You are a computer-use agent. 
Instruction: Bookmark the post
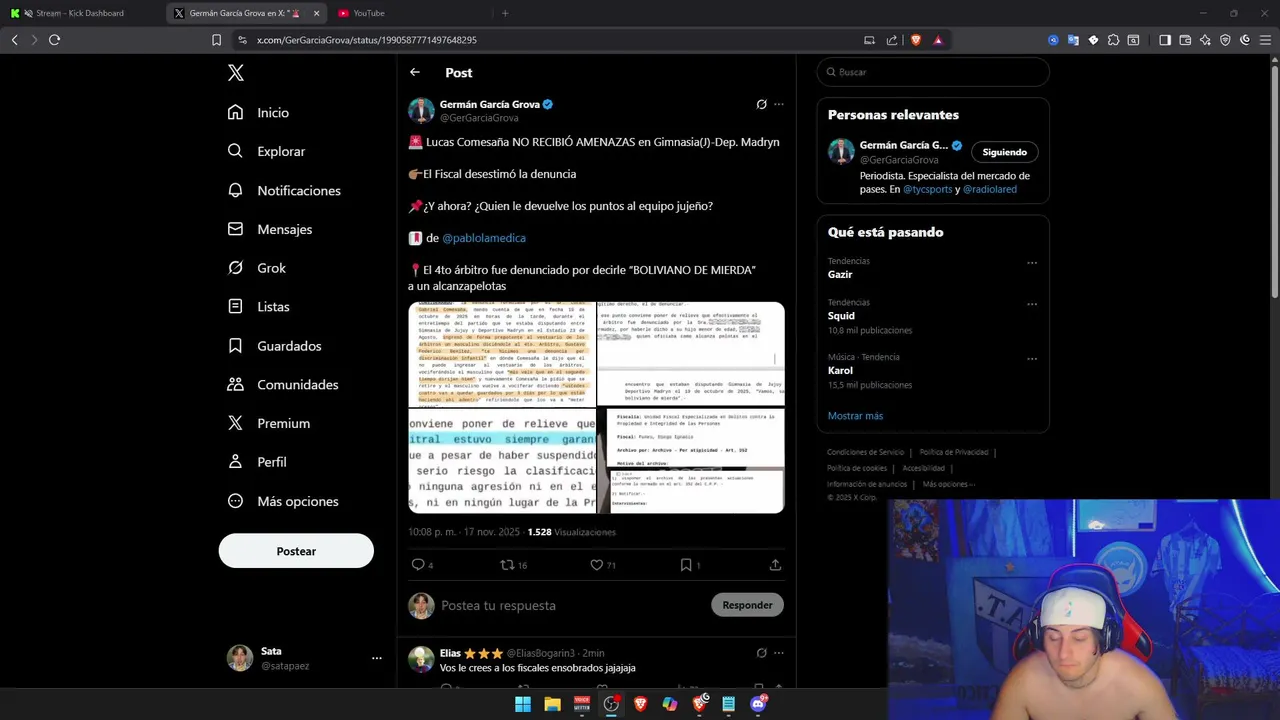(689, 565)
